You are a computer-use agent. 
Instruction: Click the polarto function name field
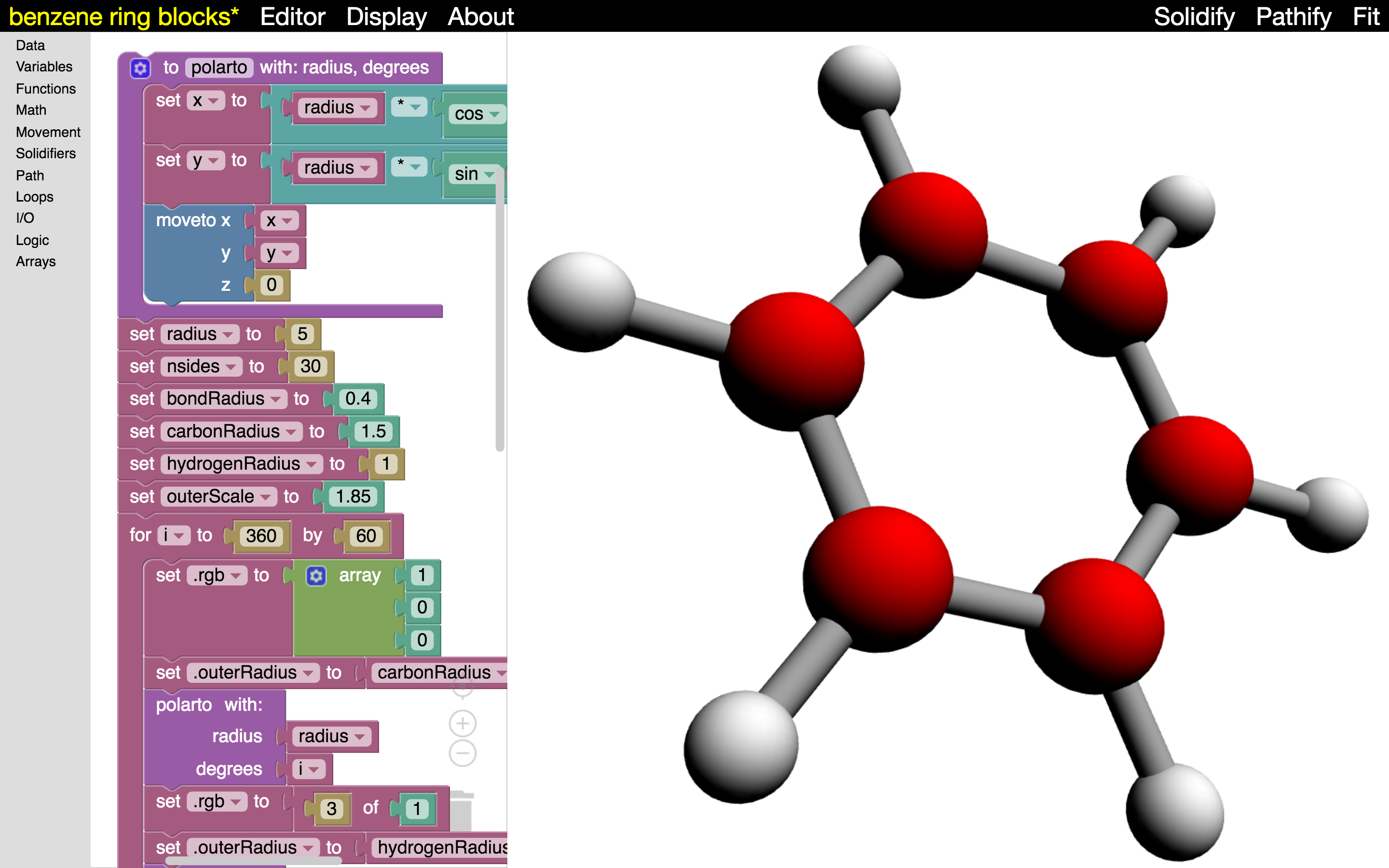[219, 68]
